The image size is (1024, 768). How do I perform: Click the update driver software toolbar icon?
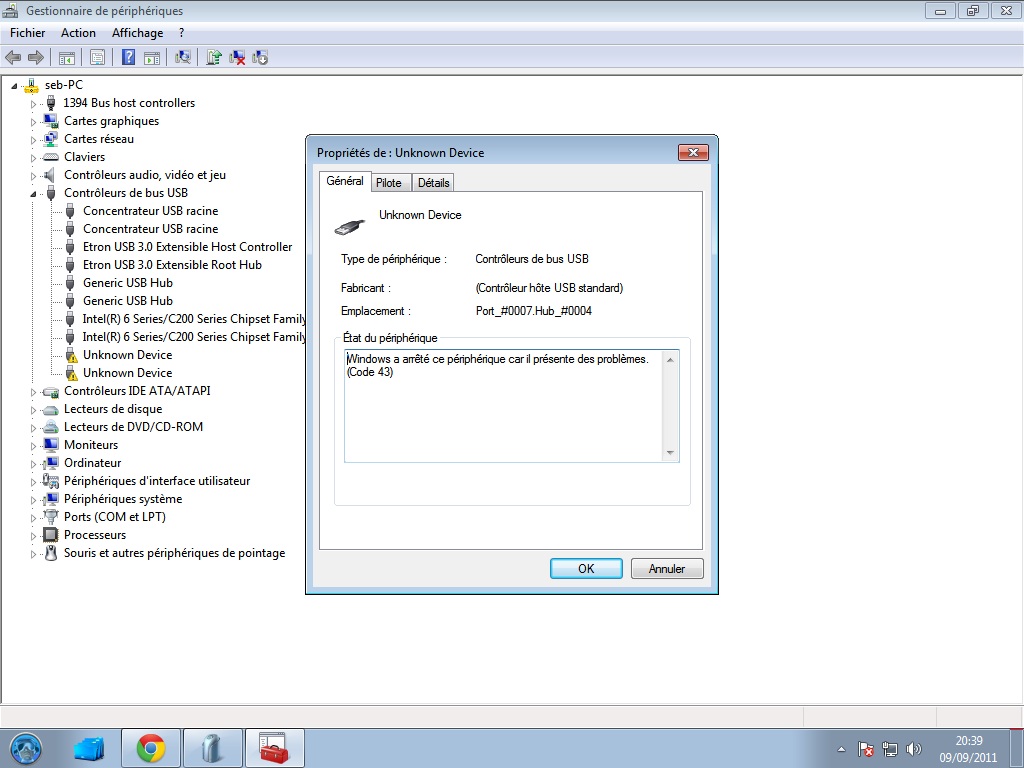[214, 57]
